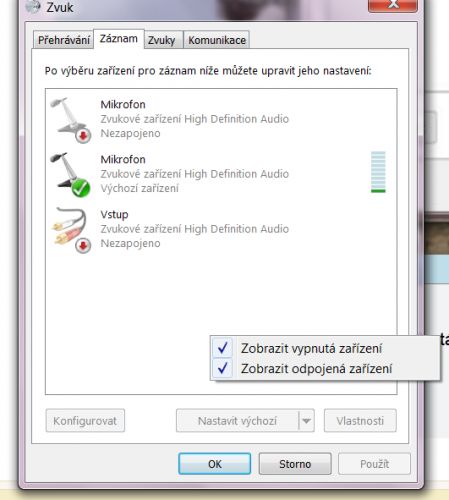Click the Konfigurovat button
Image resolution: width=449 pixels, height=500 pixels.
point(85,421)
